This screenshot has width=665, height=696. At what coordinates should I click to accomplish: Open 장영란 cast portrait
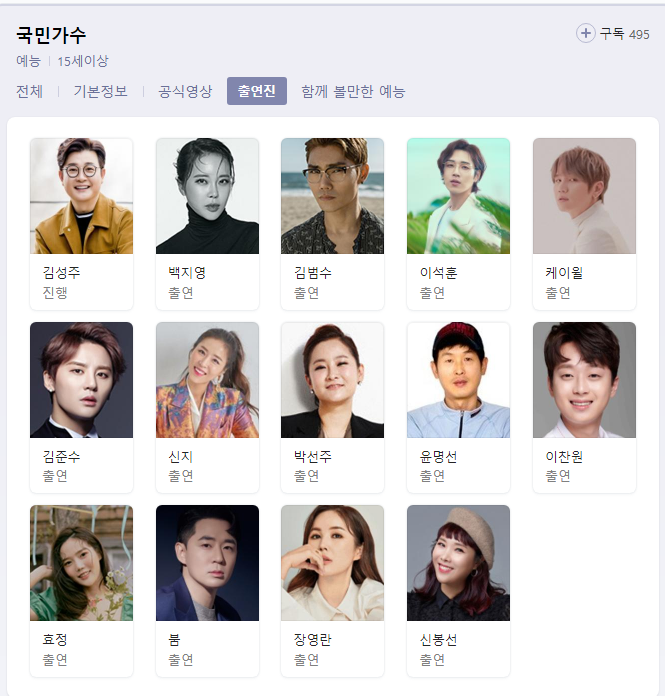(332, 563)
